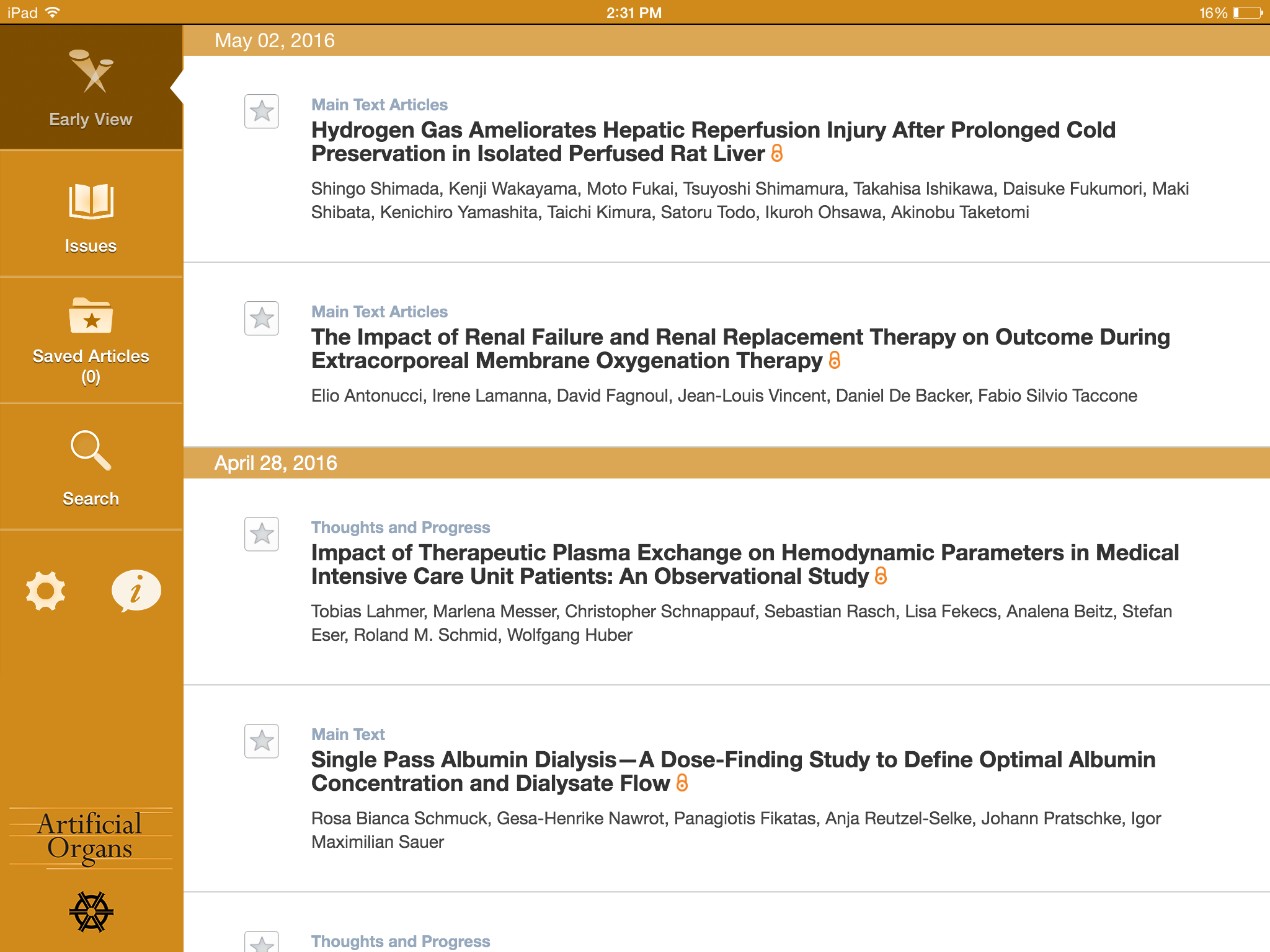Star the Single Pass Albumin Dialysis article

click(262, 741)
